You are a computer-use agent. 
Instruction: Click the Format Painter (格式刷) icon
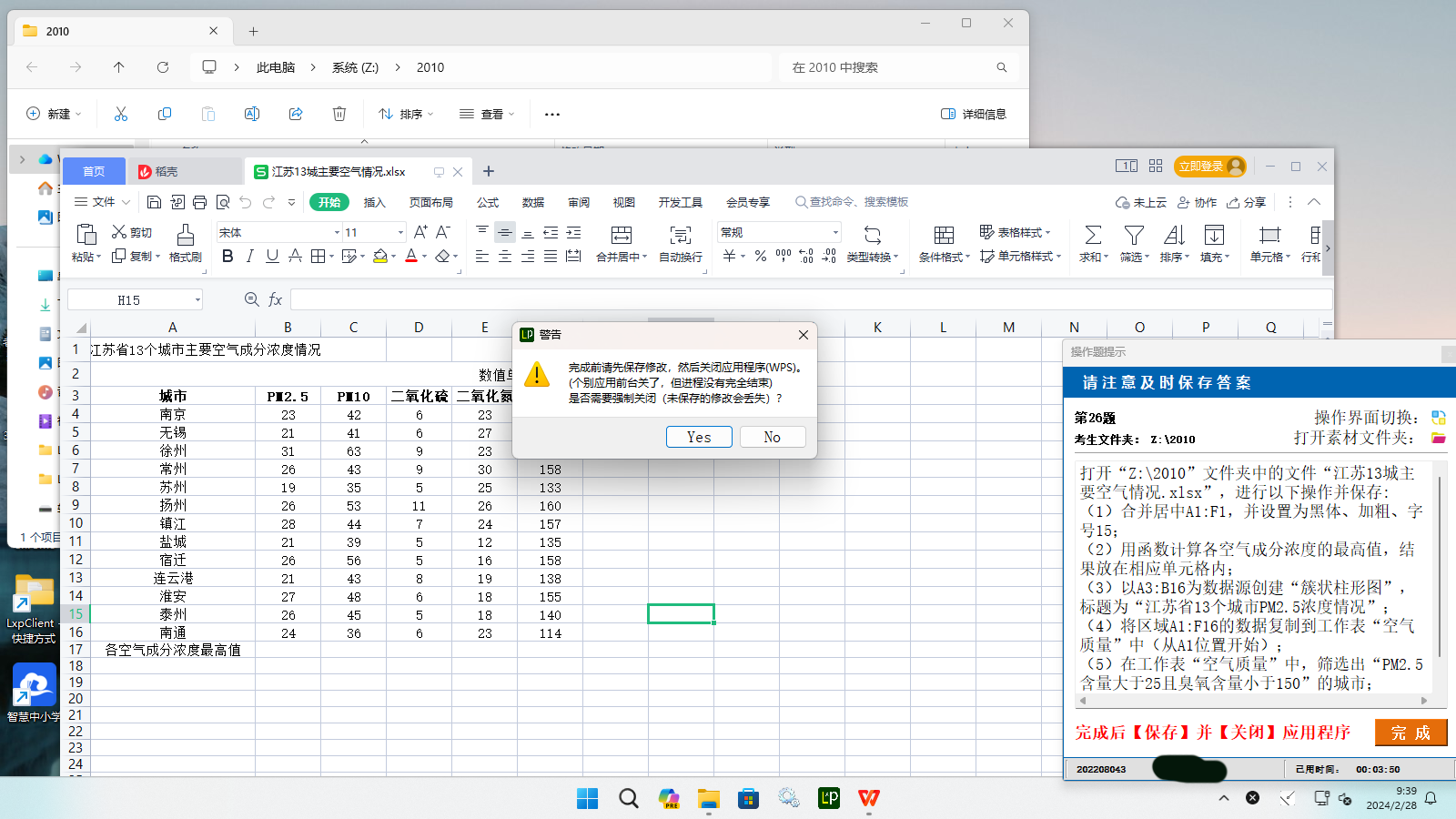(x=185, y=236)
